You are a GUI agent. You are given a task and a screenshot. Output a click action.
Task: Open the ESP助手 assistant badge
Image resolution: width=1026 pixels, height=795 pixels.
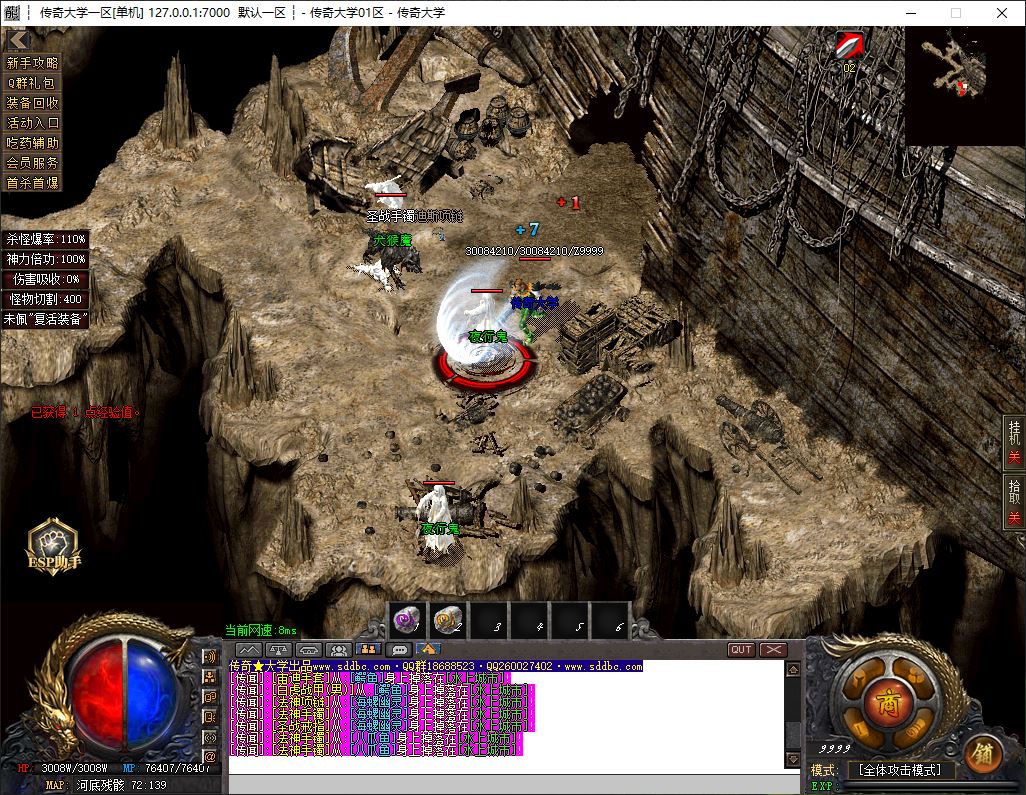[52, 547]
